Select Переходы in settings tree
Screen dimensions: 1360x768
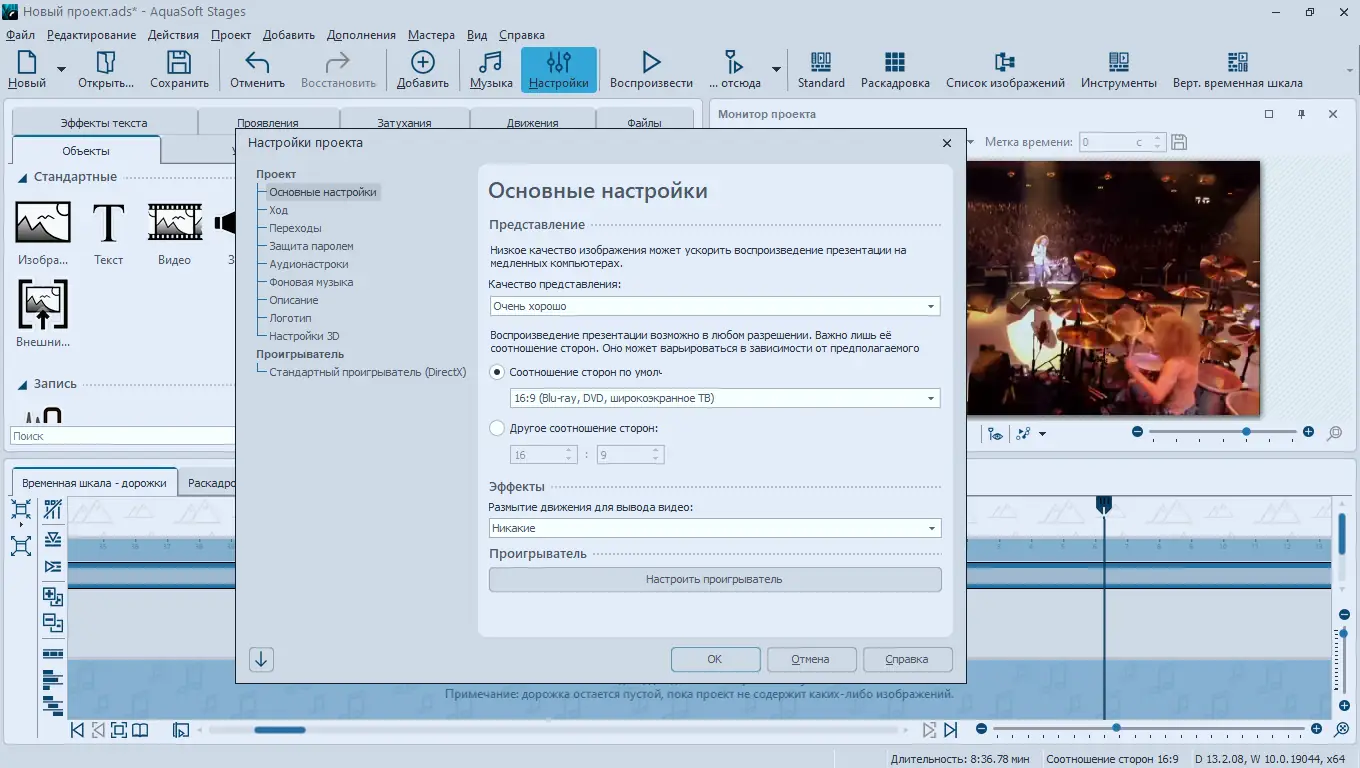pyautogui.click(x=295, y=228)
